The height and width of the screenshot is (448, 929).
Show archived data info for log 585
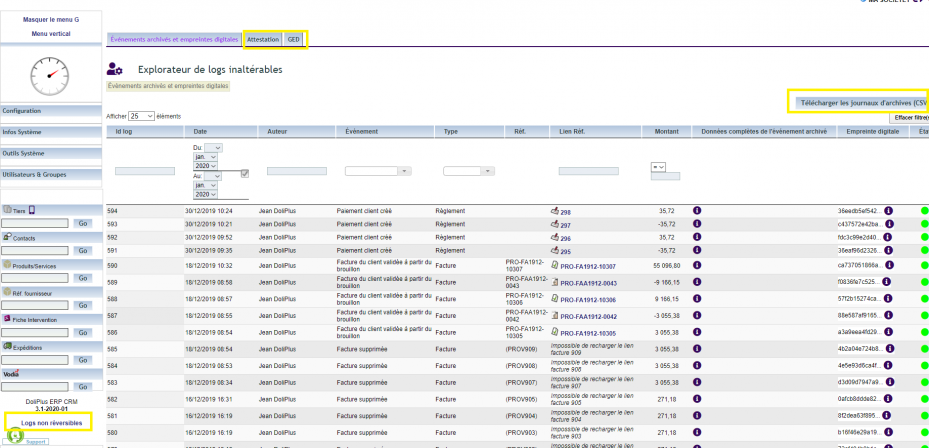697,348
